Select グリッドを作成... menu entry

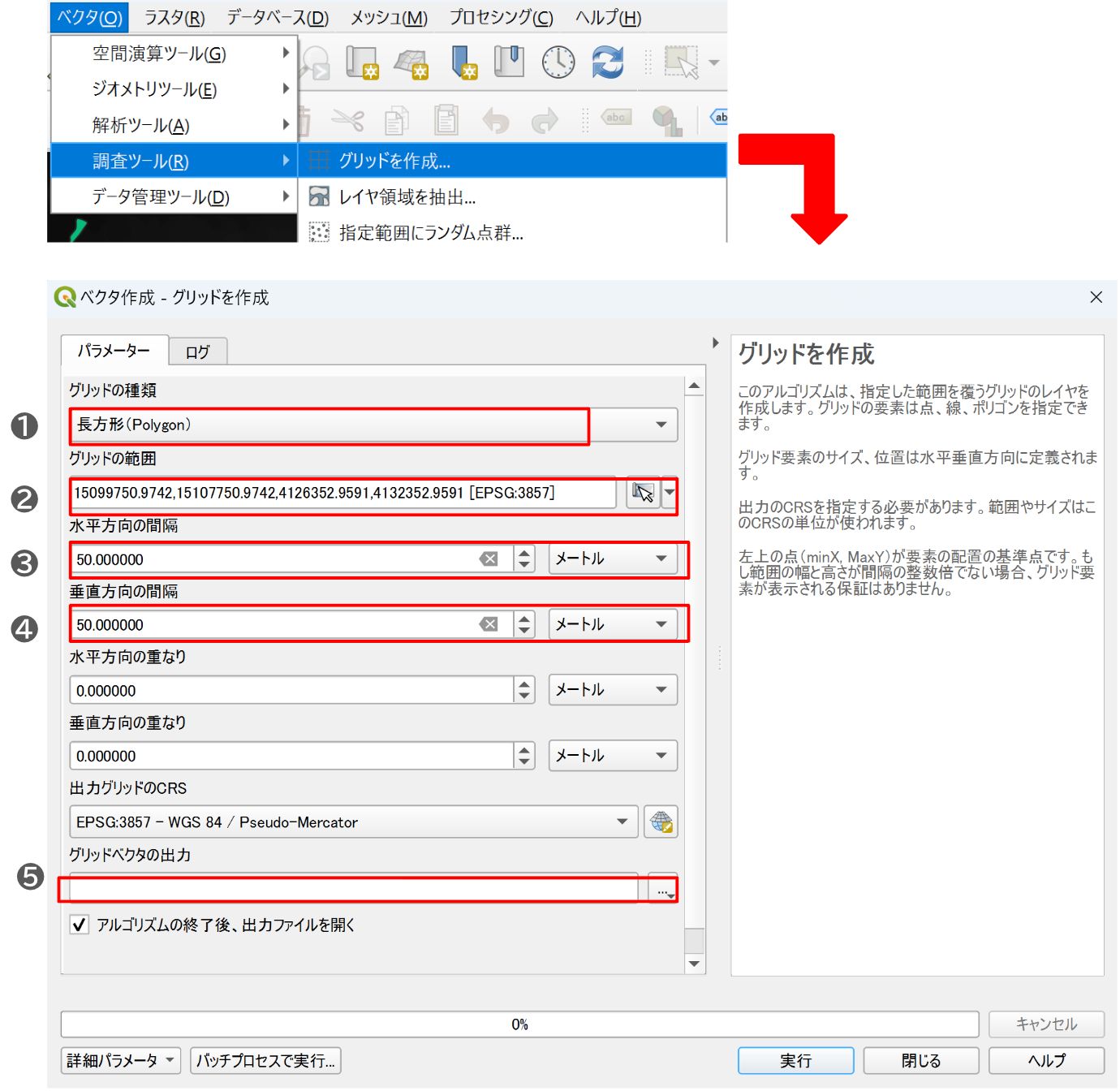point(512,161)
